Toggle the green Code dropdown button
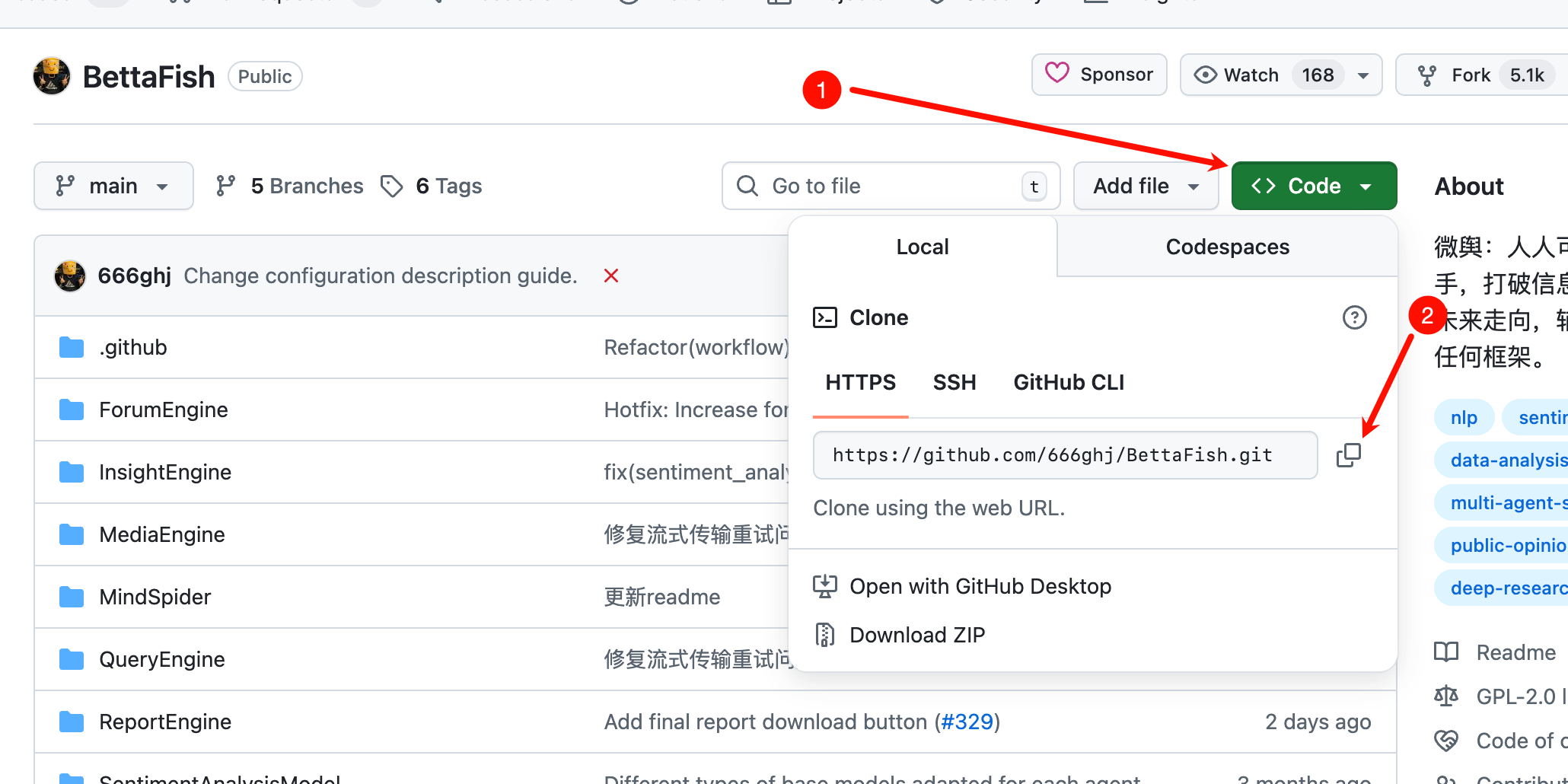The width and height of the screenshot is (1568, 784). pyautogui.click(x=1314, y=186)
